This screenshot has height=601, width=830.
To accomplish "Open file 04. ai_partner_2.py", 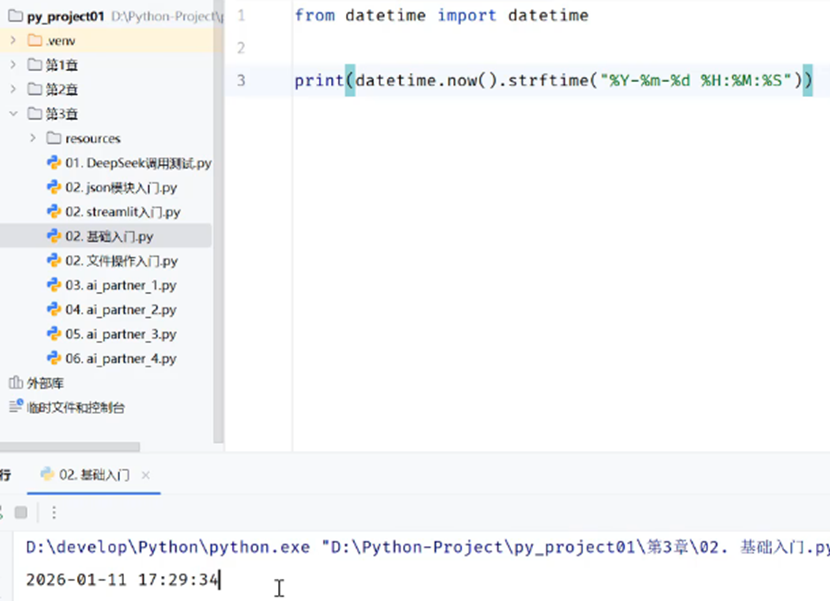I will pos(121,310).
